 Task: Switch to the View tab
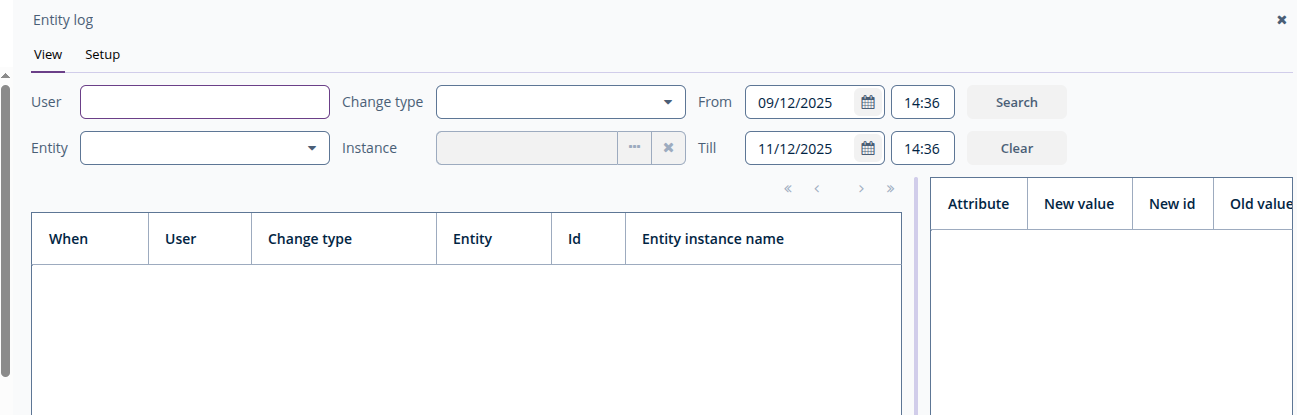tap(48, 55)
